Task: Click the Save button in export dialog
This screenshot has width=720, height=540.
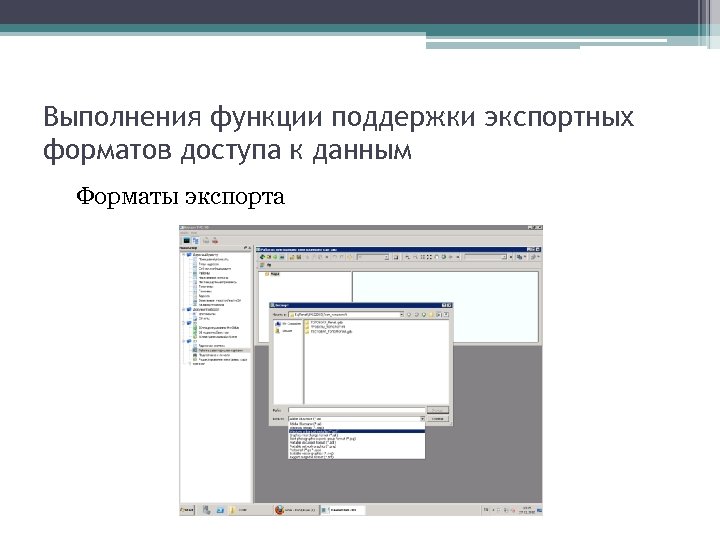Action: click(438, 410)
